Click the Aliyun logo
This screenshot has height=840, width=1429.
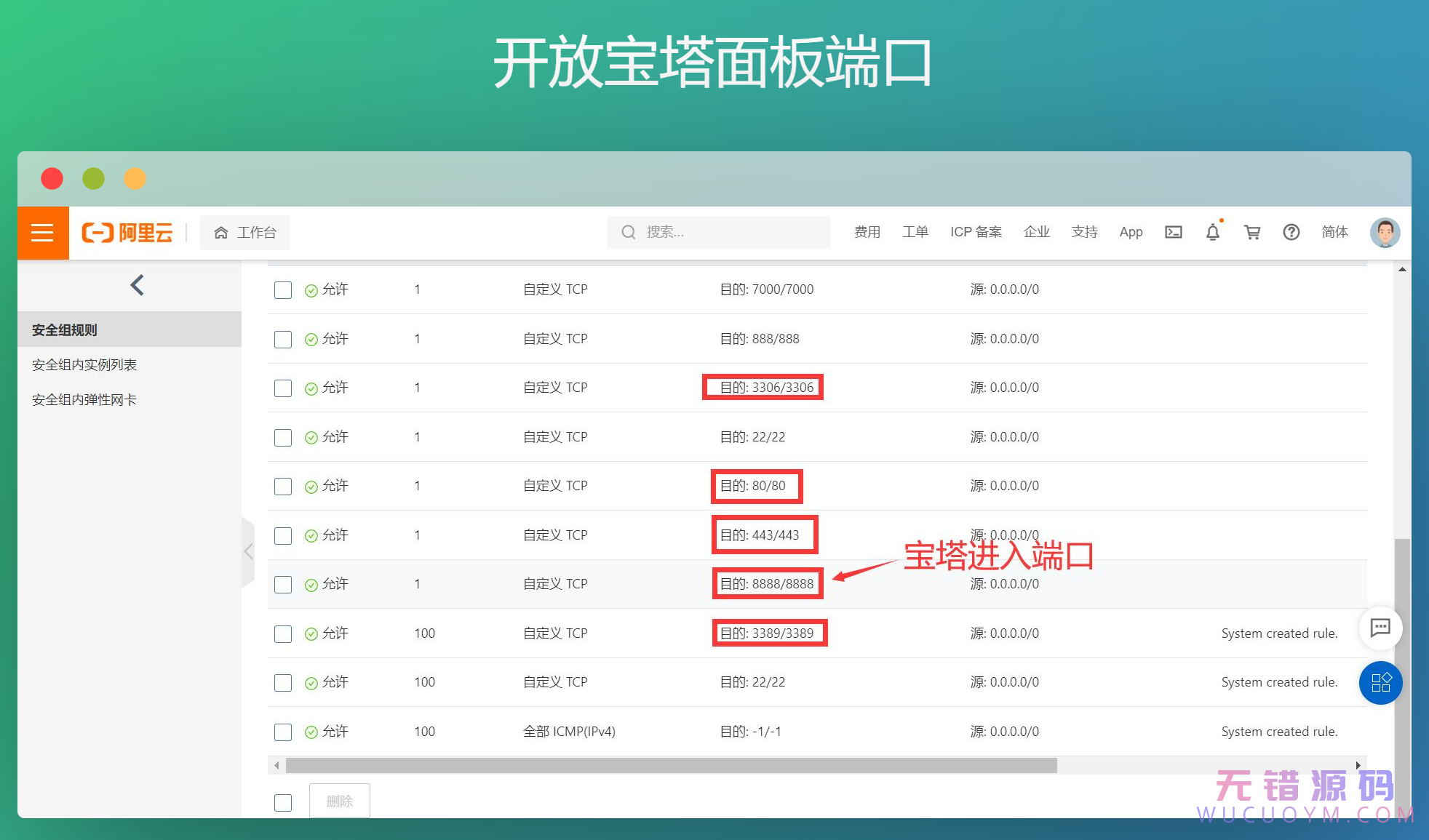tap(129, 232)
